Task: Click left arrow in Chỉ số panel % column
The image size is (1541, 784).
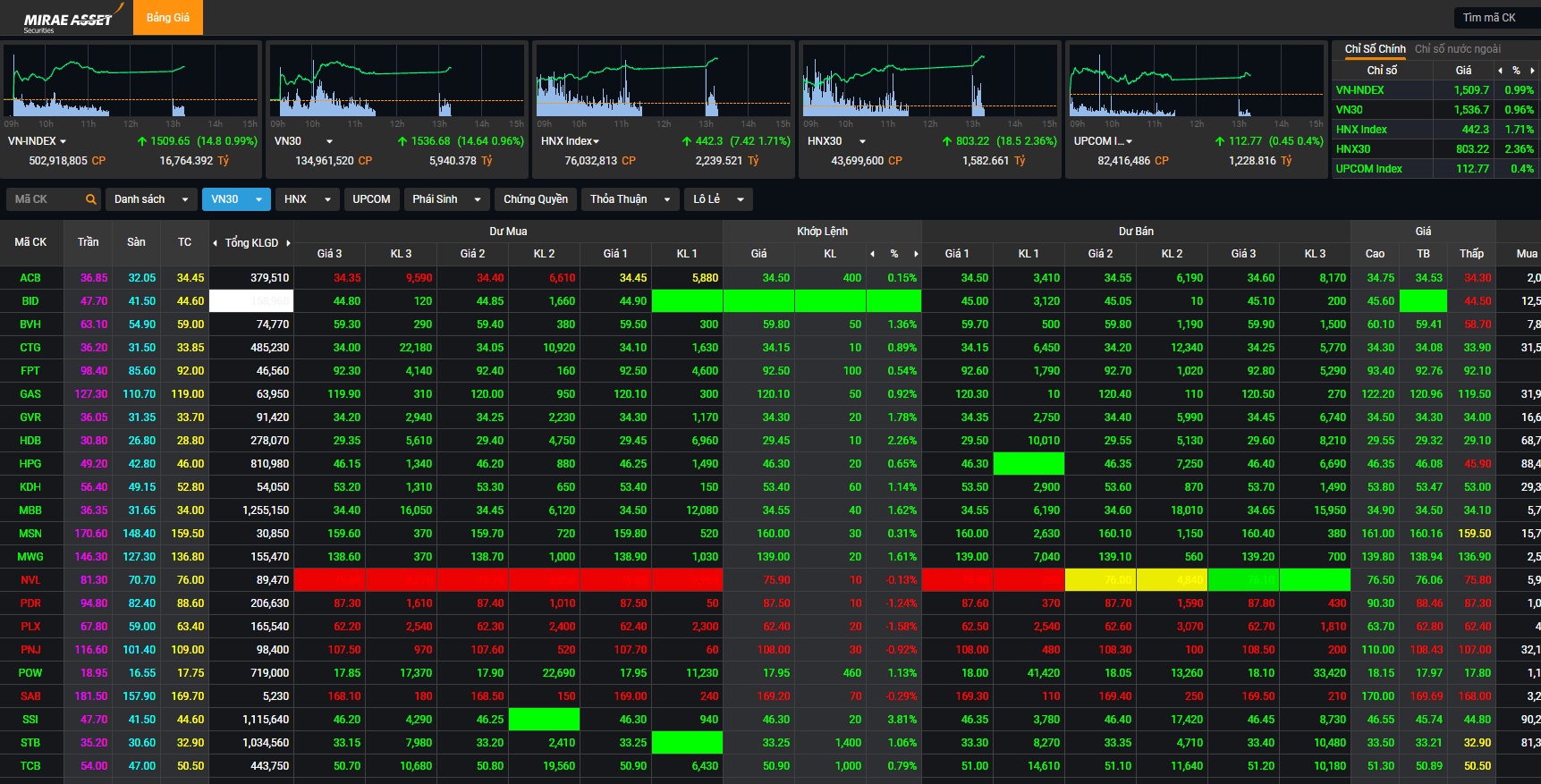Action: (x=1500, y=71)
